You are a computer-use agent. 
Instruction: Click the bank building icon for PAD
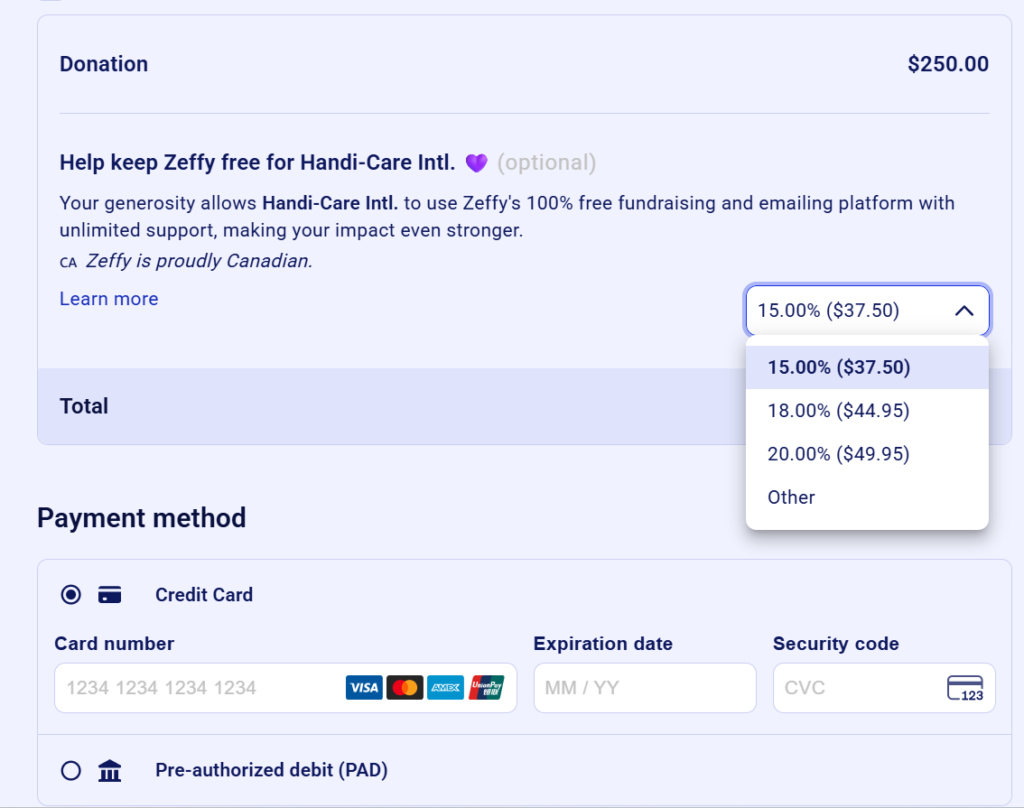point(110,770)
